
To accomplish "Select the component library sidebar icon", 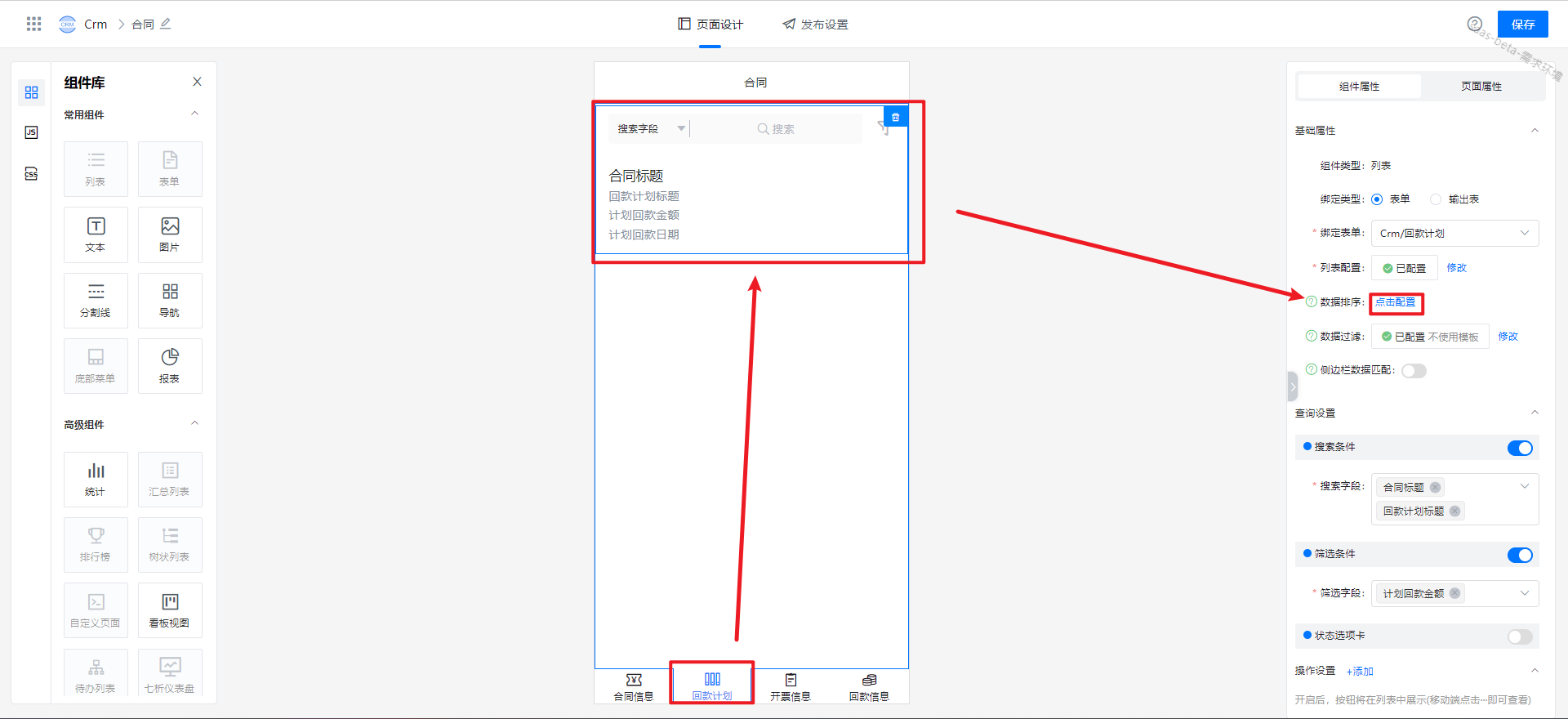I will tap(31, 92).
